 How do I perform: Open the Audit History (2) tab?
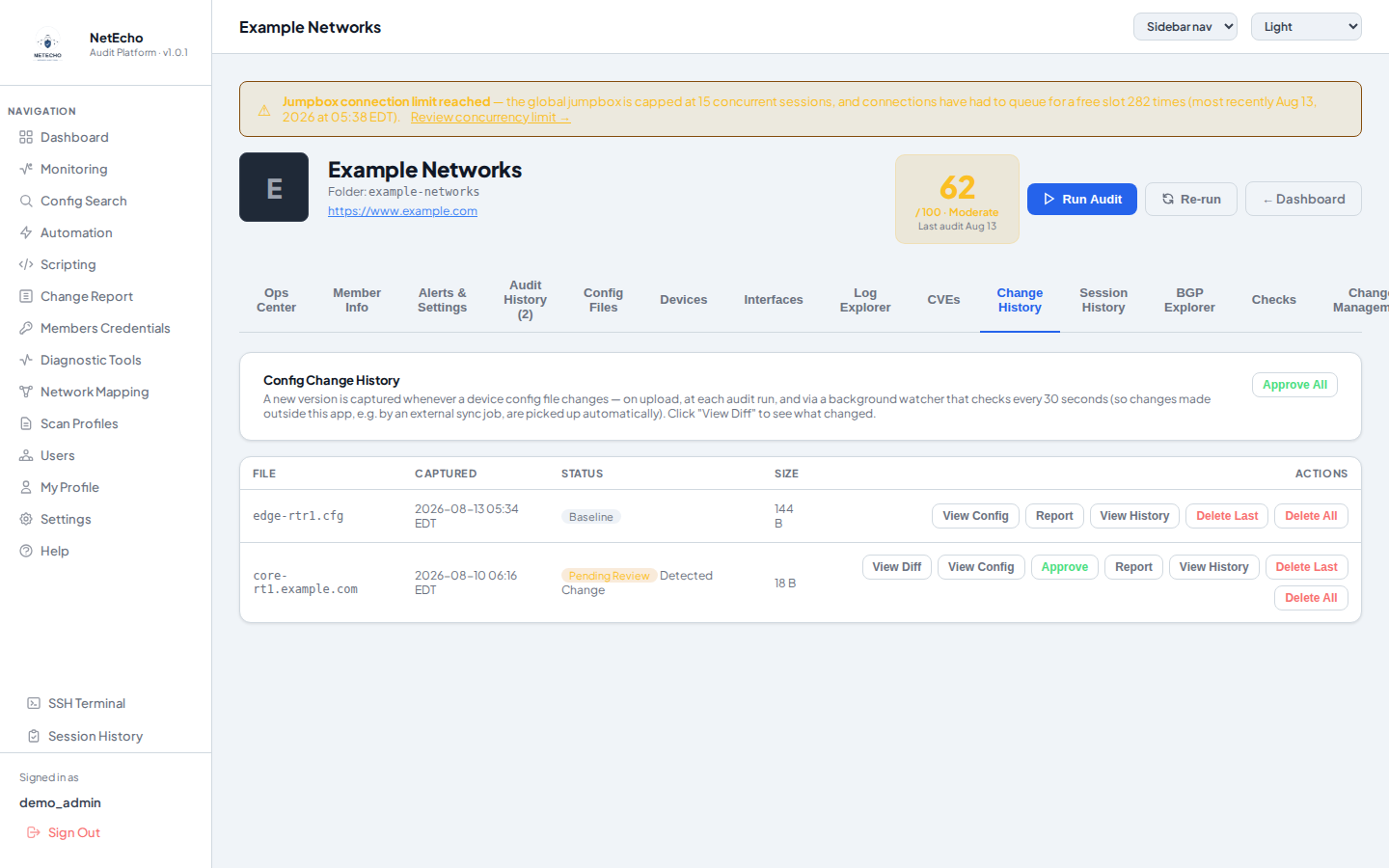point(525,300)
